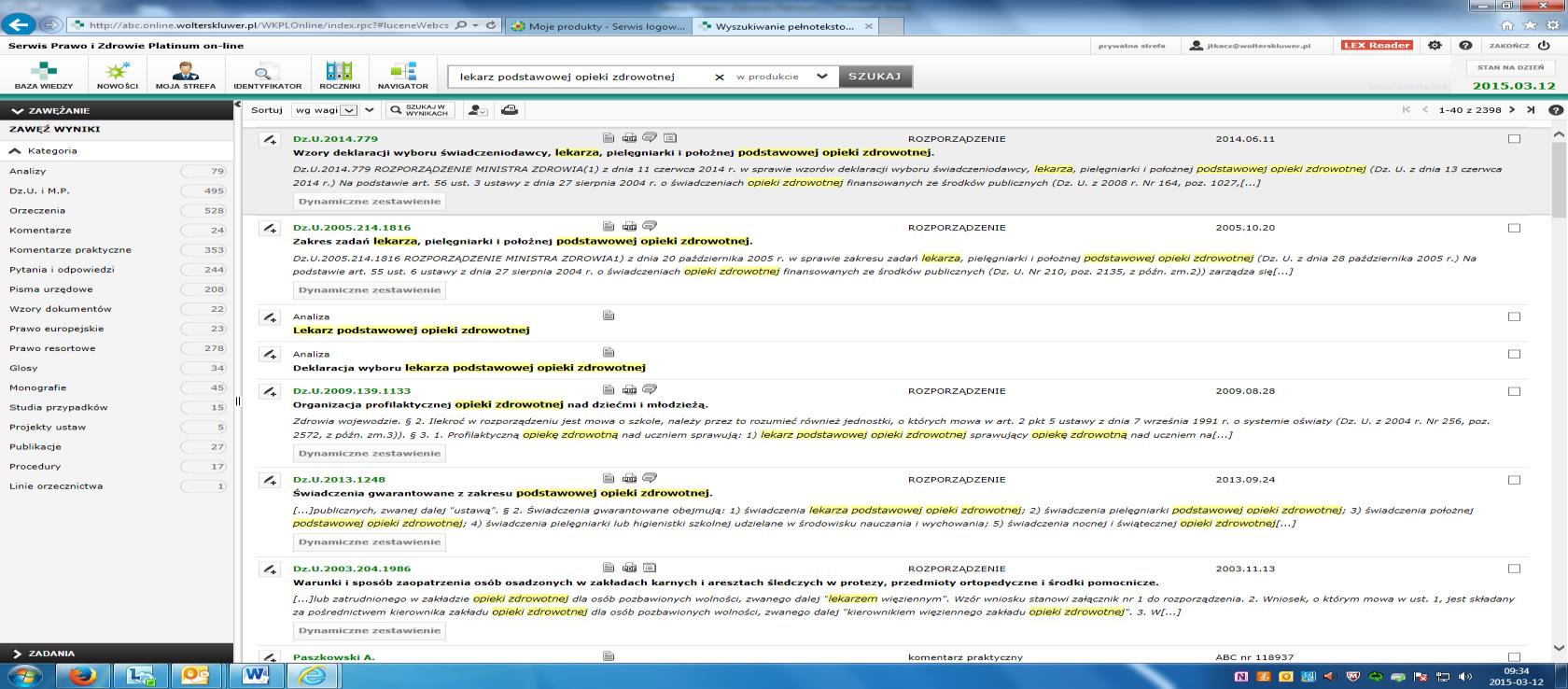Switch to 'Wyszukiwanie pełnoteksto...' tab
The width and height of the screenshot is (1568, 689).
click(785, 26)
